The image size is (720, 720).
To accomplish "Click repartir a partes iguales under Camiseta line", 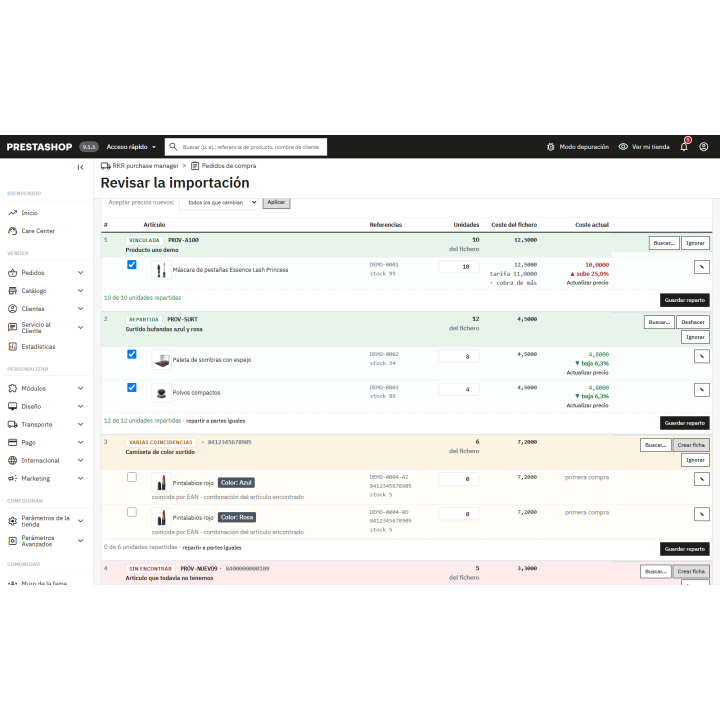I will 212,547.
